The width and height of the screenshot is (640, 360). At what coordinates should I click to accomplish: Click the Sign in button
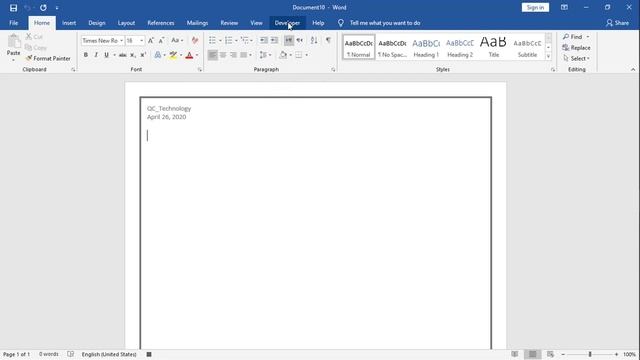[535, 7]
